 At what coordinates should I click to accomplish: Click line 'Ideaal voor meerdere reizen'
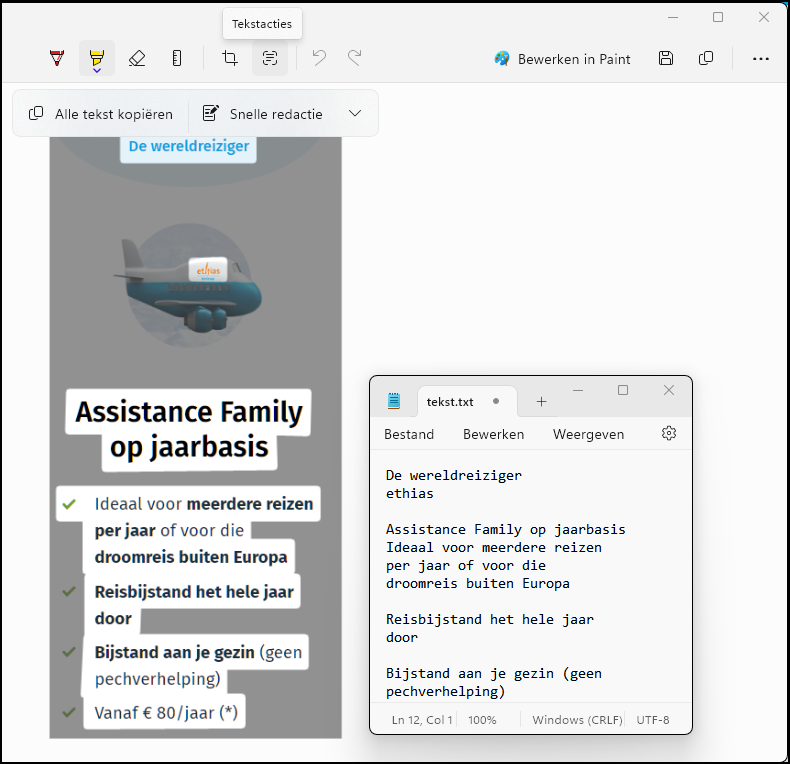point(204,503)
